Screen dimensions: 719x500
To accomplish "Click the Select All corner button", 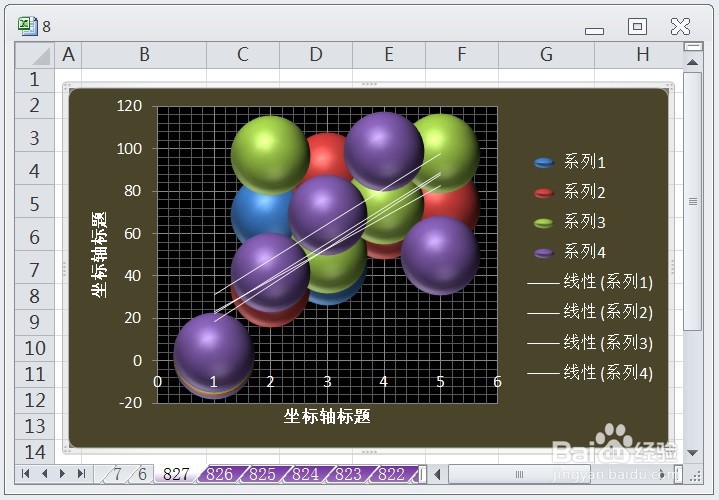I will coord(35,56).
